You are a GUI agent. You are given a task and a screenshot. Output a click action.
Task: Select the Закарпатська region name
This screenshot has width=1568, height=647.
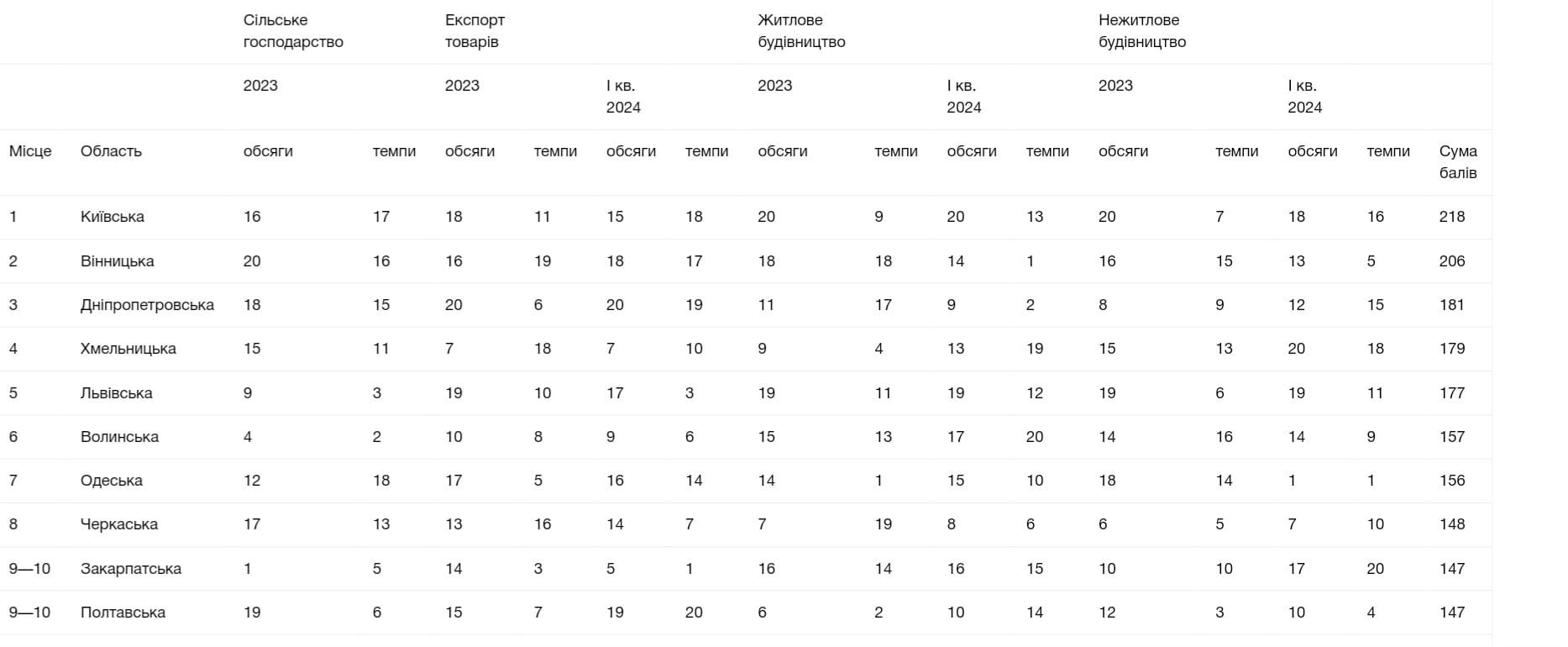[130, 569]
